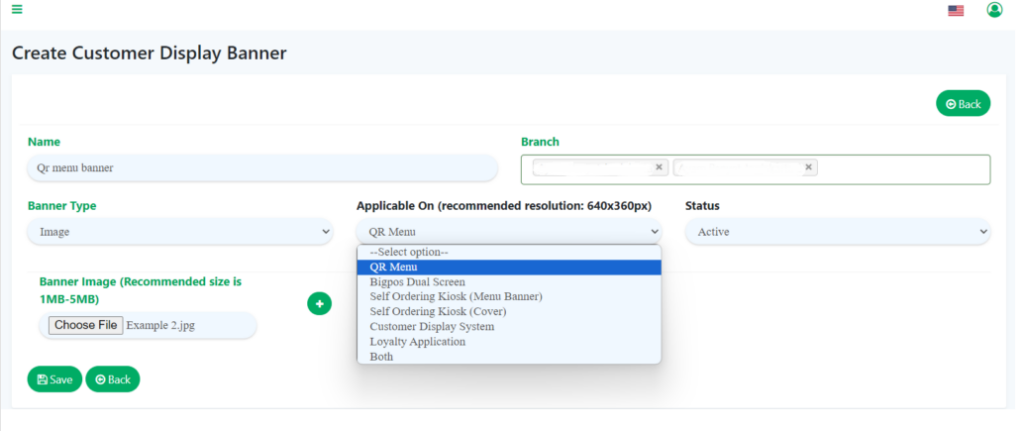Open the user profile avatar
This screenshot has height=431, width=1024.
click(x=994, y=10)
